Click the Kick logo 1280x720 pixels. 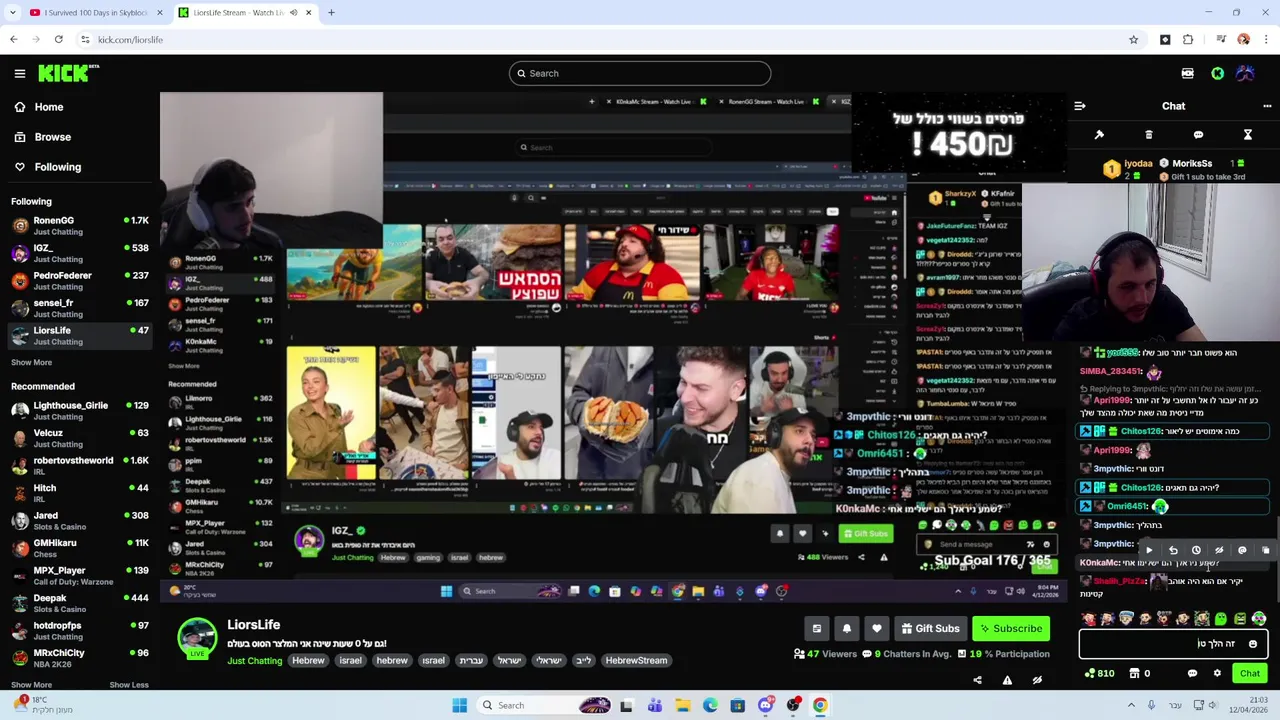coord(68,73)
